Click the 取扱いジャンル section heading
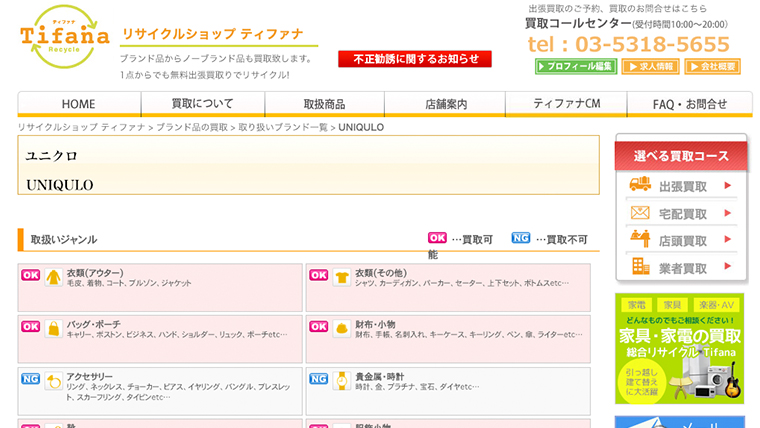760x428 pixels. pyautogui.click(x=64, y=239)
